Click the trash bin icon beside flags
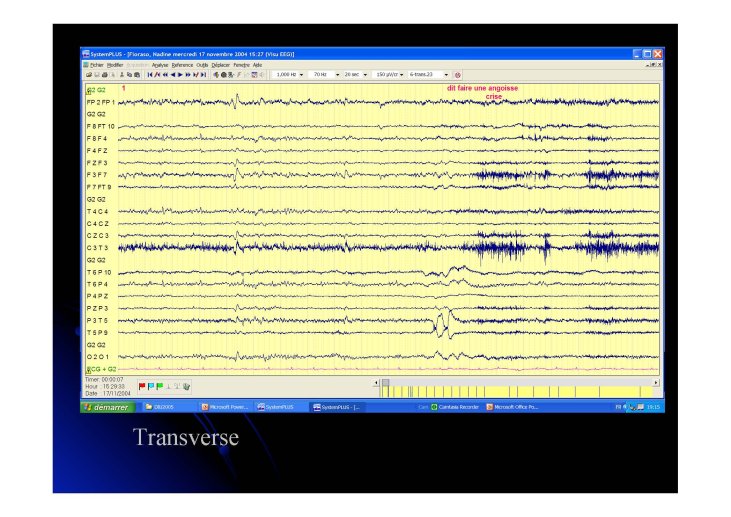 tap(186, 386)
